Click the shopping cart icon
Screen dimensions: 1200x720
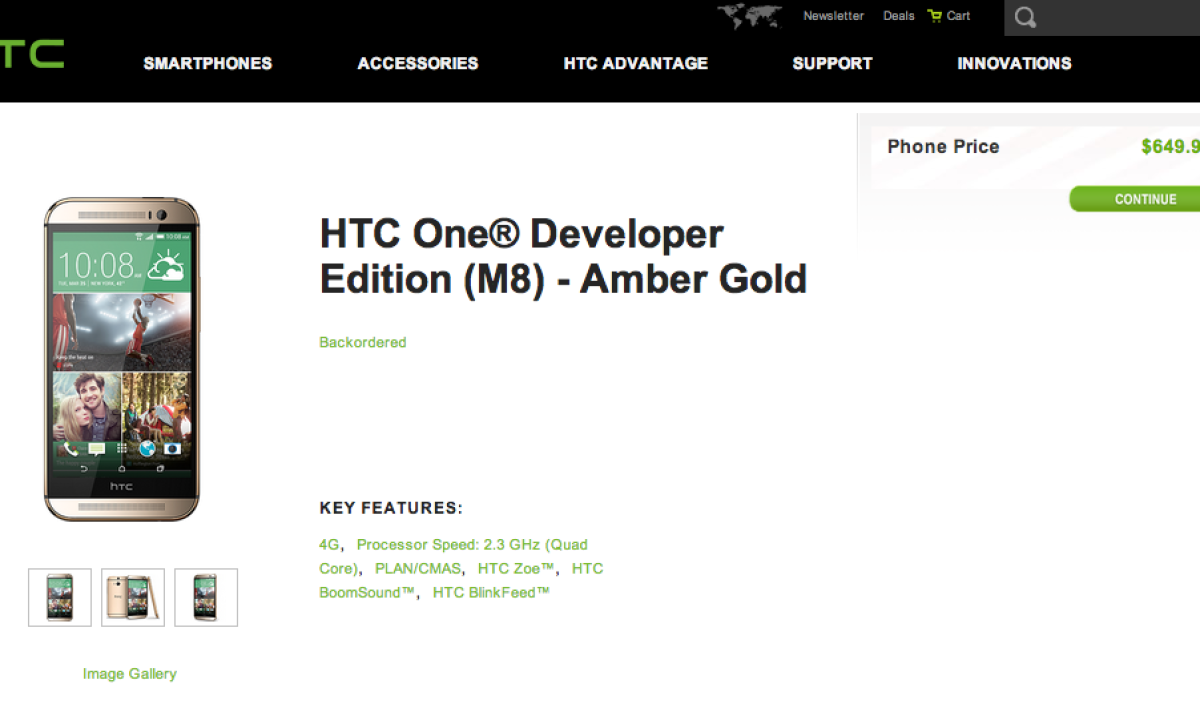(x=934, y=16)
